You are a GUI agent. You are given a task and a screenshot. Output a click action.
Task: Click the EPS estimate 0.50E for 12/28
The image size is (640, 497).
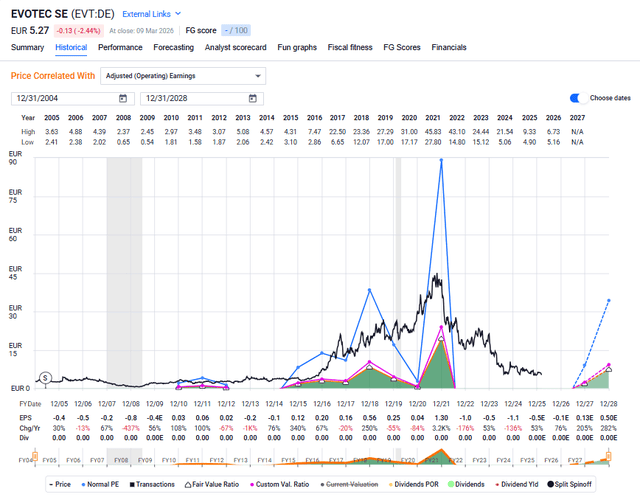(x=609, y=418)
